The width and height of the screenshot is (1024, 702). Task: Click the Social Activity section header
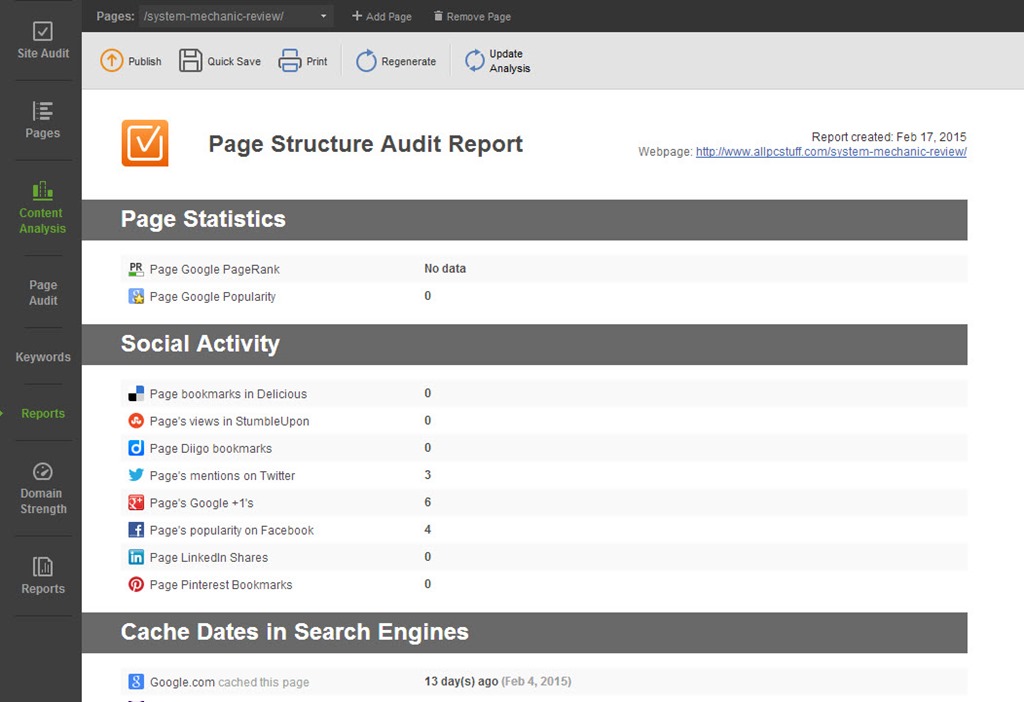pyautogui.click(x=524, y=344)
